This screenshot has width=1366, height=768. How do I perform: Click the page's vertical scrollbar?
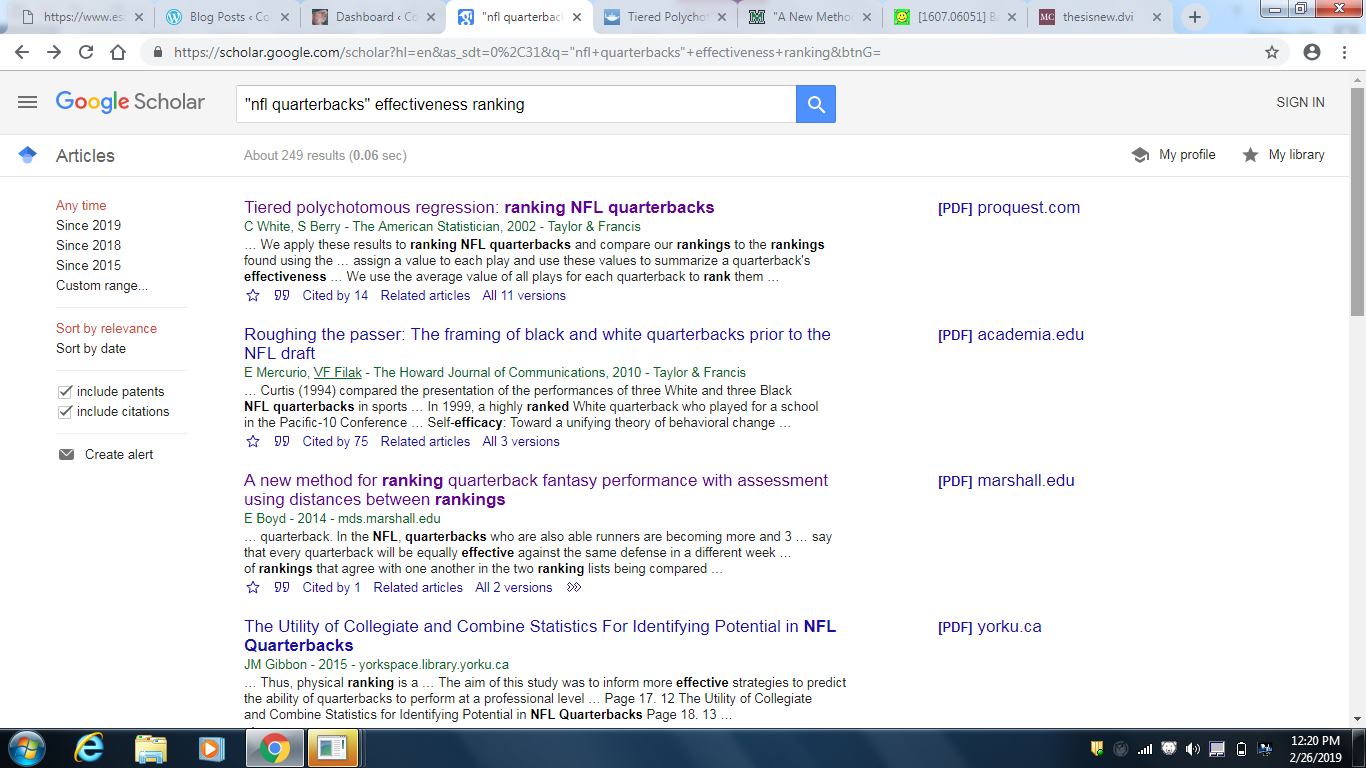1357,200
